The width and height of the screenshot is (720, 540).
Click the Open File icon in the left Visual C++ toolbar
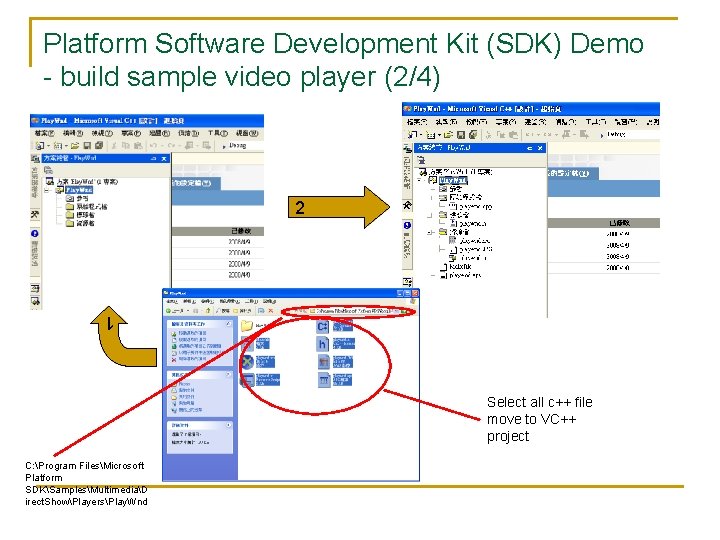pyautogui.click(x=74, y=146)
